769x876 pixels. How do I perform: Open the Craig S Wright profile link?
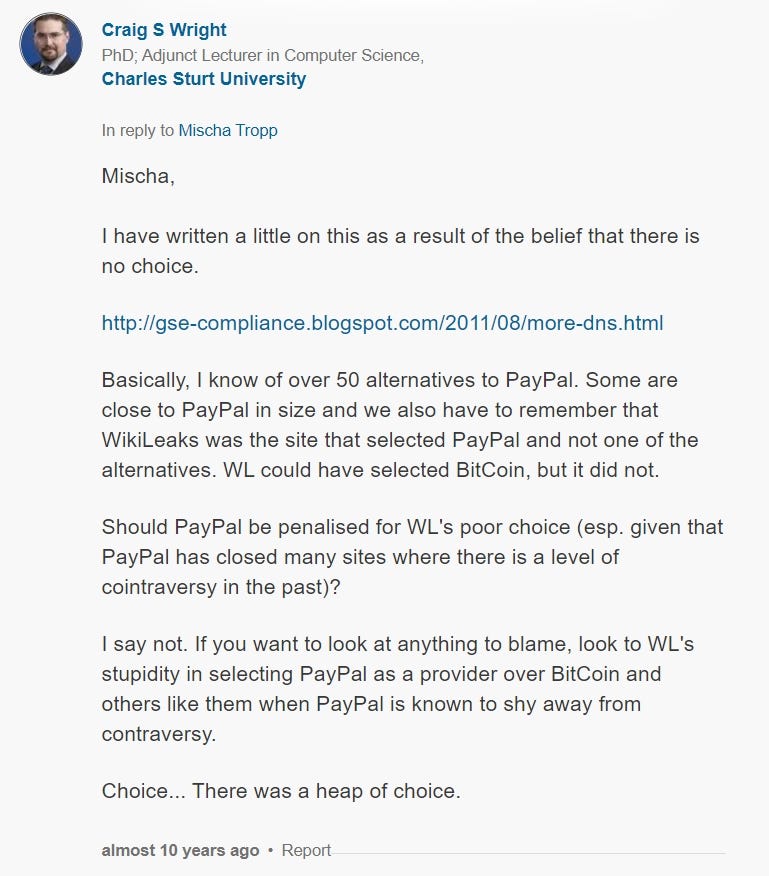(164, 30)
